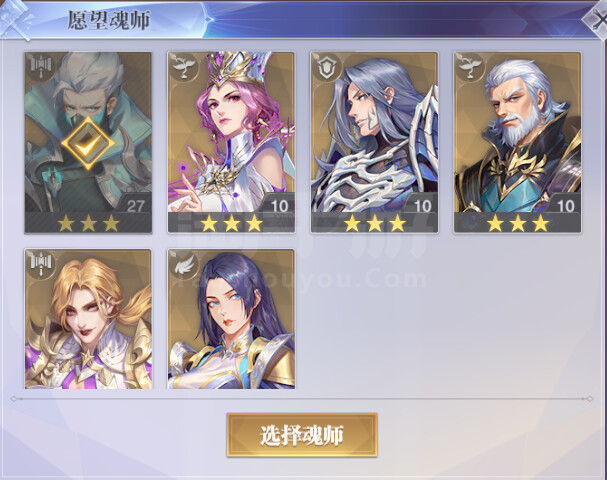Select the blonde golden-armored heroine card

[88, 319]
